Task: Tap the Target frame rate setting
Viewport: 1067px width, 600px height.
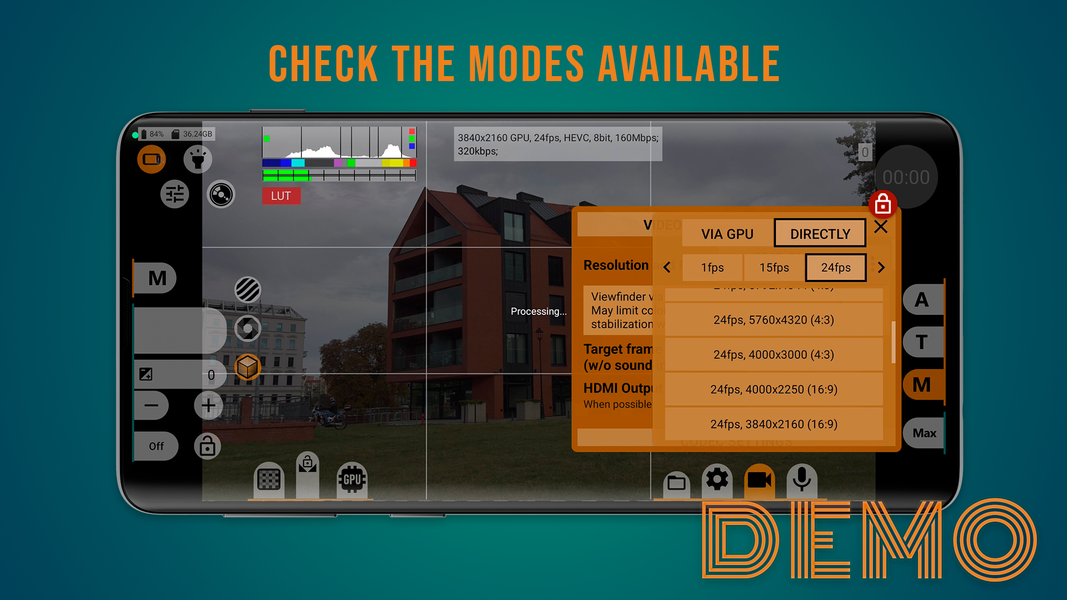Action: tap(618, 357)
